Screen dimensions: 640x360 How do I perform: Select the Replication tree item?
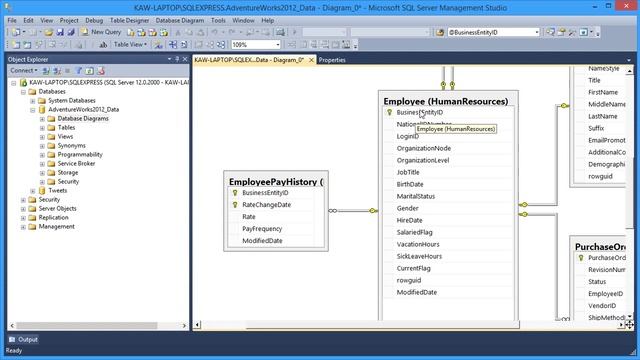click(x=53, y=217)
